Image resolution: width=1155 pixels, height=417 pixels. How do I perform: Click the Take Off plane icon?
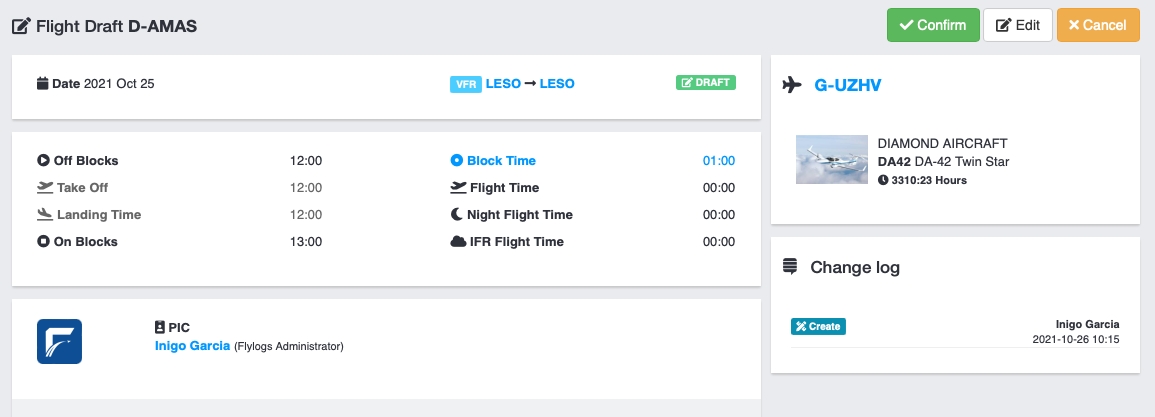click(44, 187)
